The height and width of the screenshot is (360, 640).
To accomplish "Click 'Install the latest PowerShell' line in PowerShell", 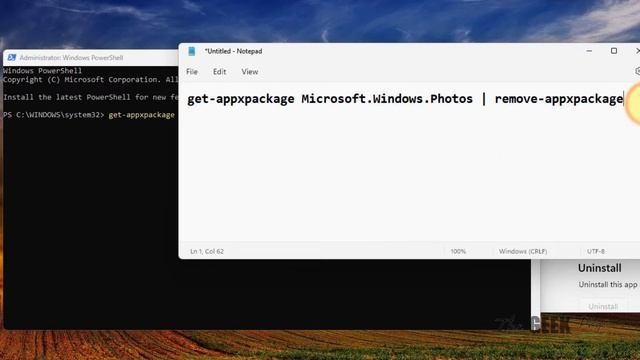I will coord(91,97).
